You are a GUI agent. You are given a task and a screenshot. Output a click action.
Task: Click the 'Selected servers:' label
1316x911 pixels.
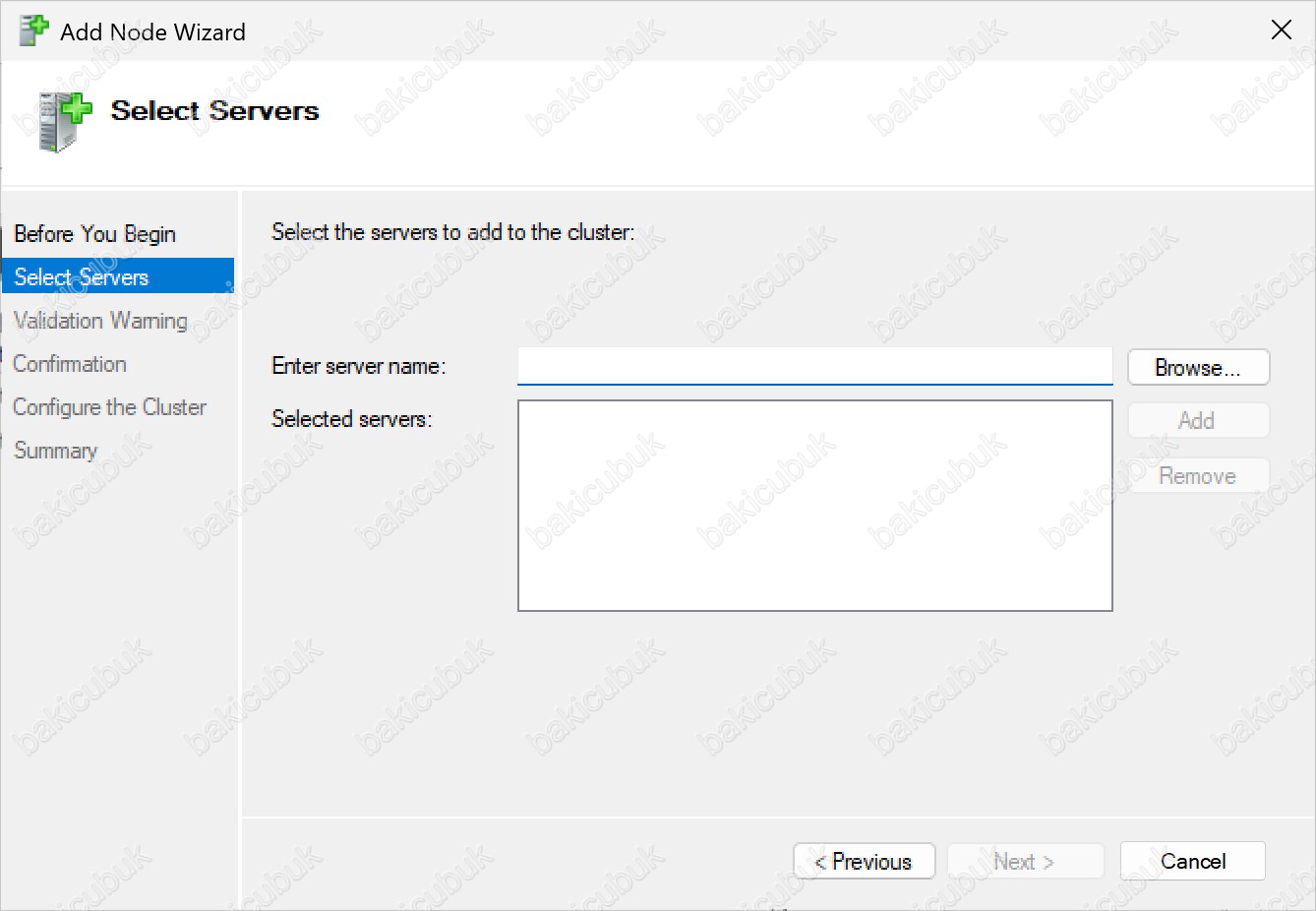click(351, 419)
